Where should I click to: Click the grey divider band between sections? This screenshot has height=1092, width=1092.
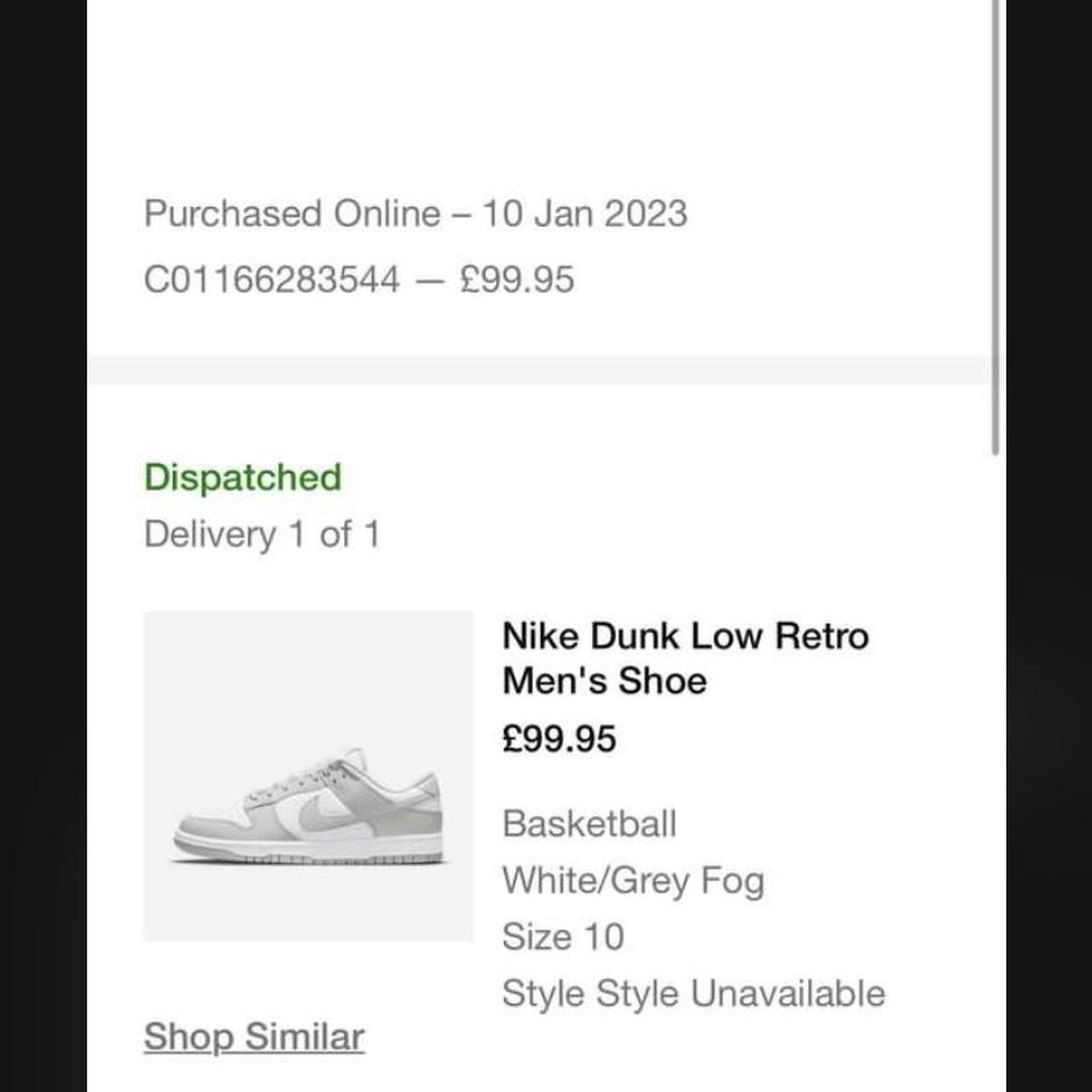click(537, 370)
